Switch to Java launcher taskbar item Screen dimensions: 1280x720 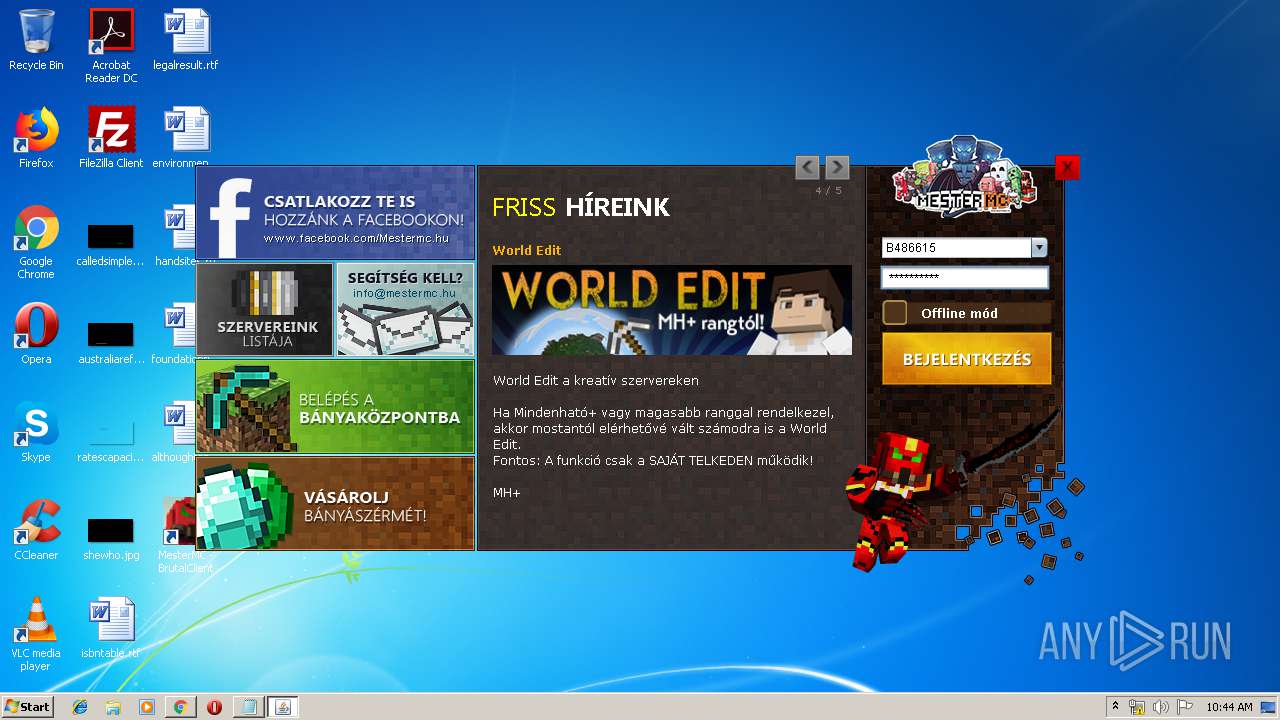click(x=283, y=707)
